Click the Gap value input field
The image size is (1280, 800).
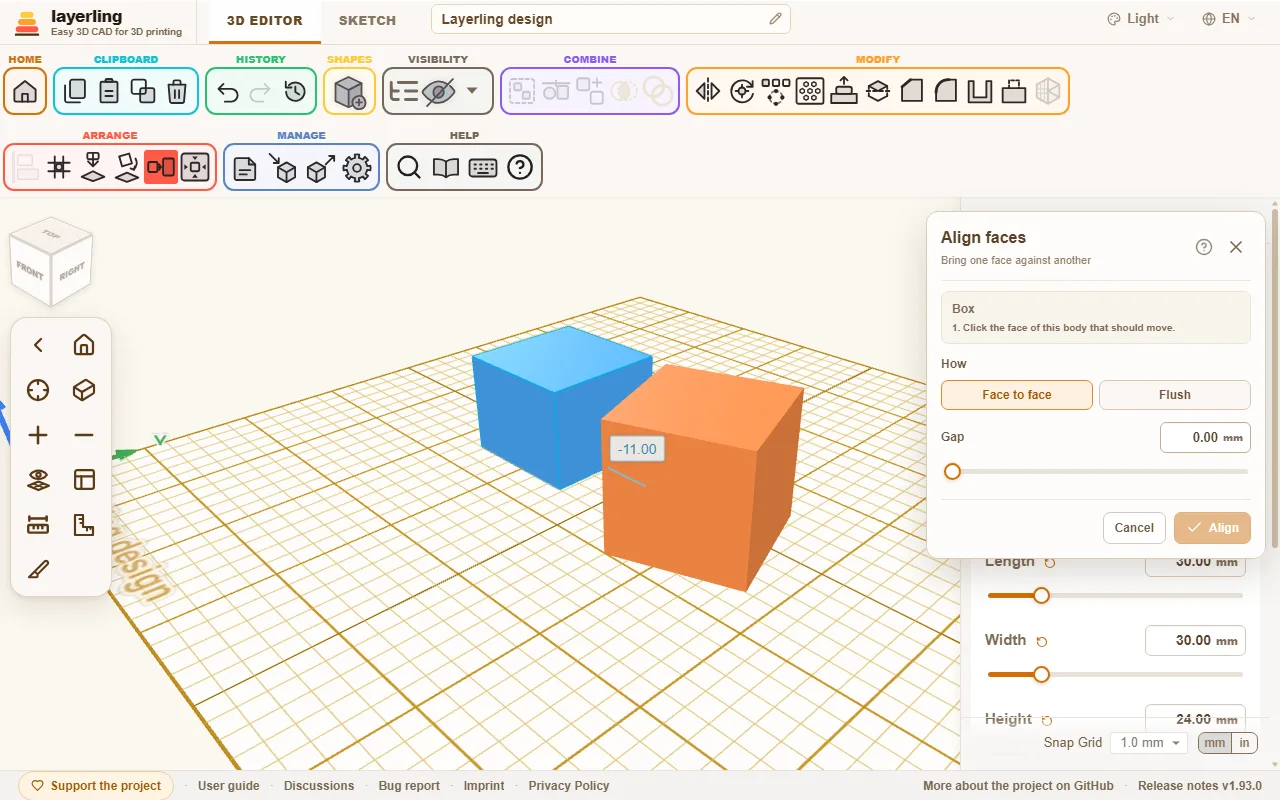click(x=1205, y=437)
